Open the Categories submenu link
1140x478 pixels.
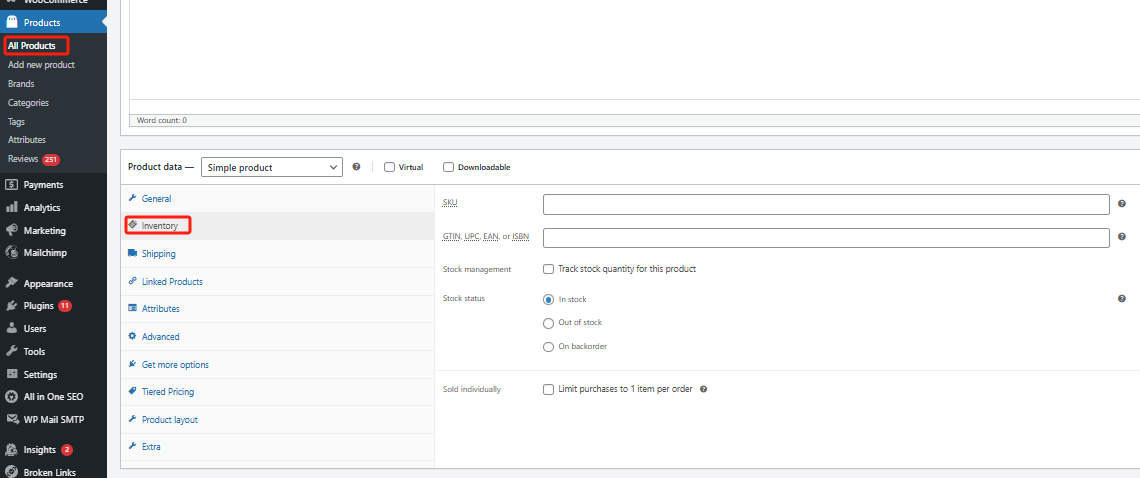coord(28,103)
